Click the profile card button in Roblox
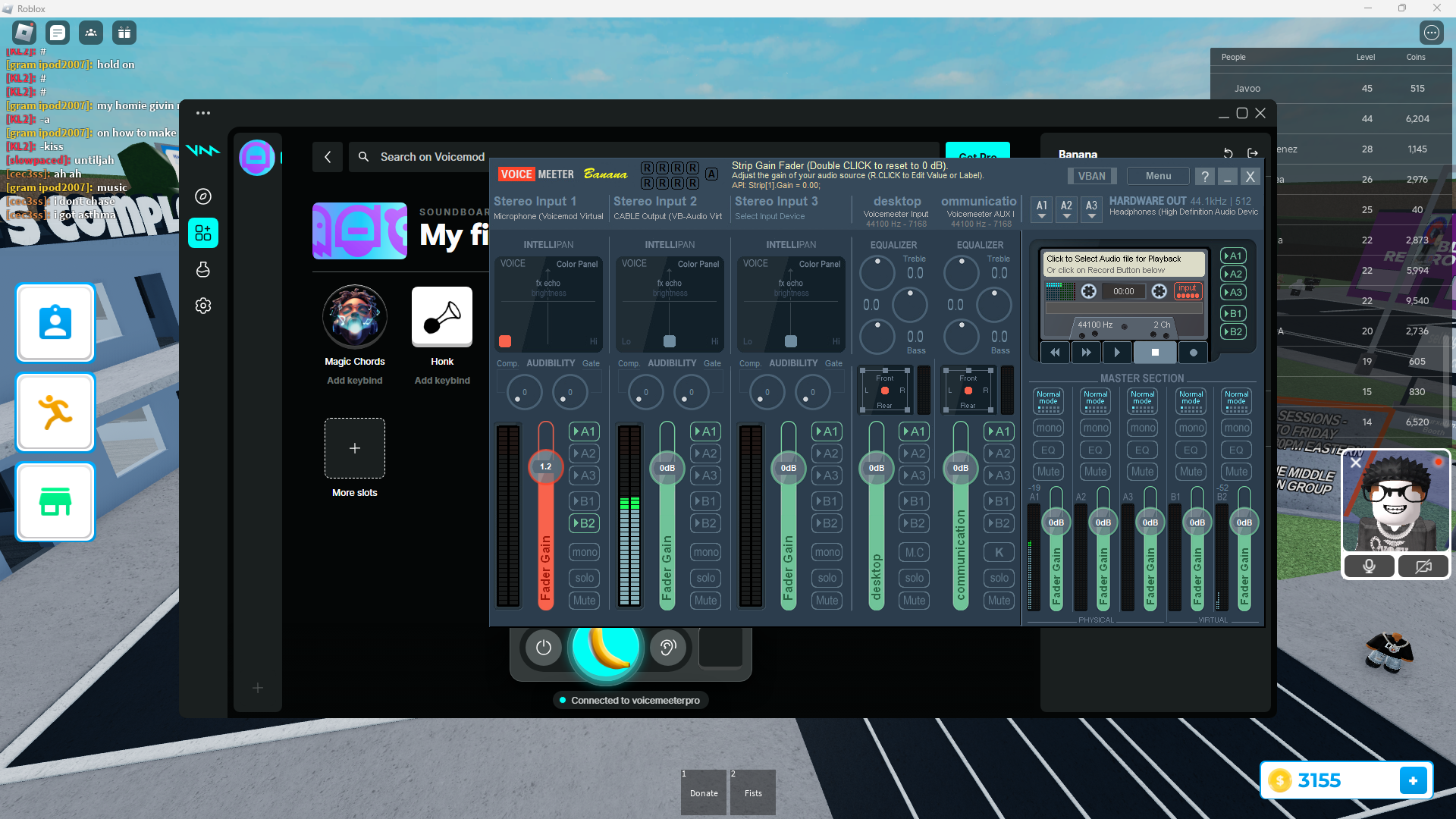 click(x=55, y=323)
